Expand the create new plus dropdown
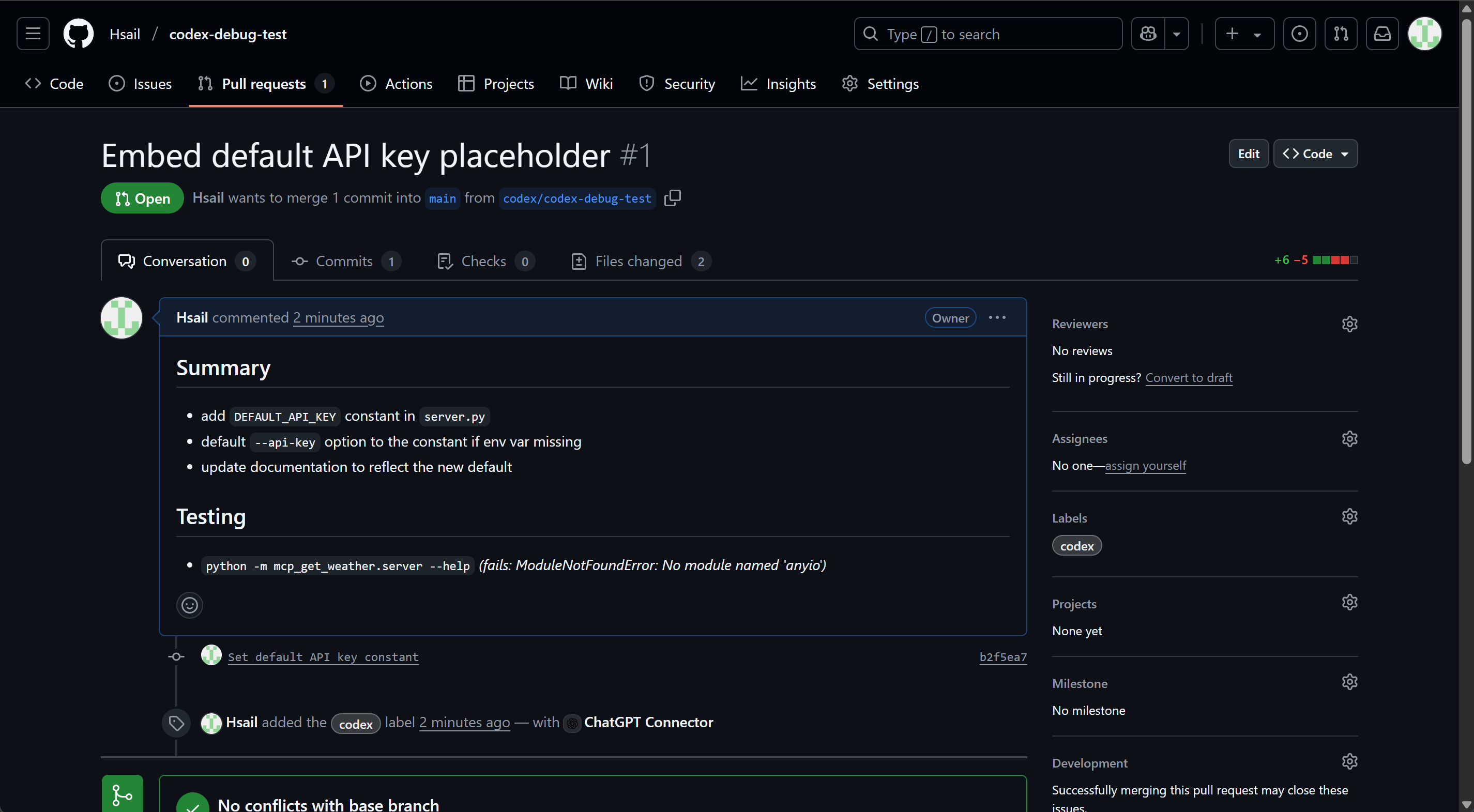 coord(1244,34)
